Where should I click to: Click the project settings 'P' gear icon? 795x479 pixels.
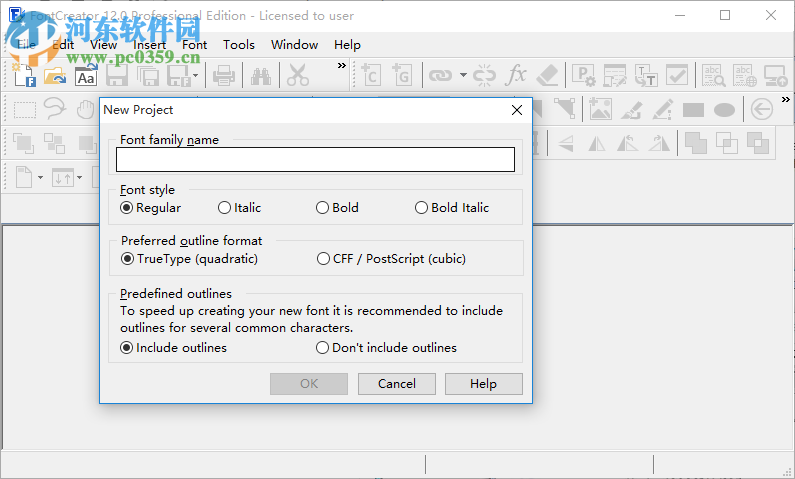click(583, 76)
